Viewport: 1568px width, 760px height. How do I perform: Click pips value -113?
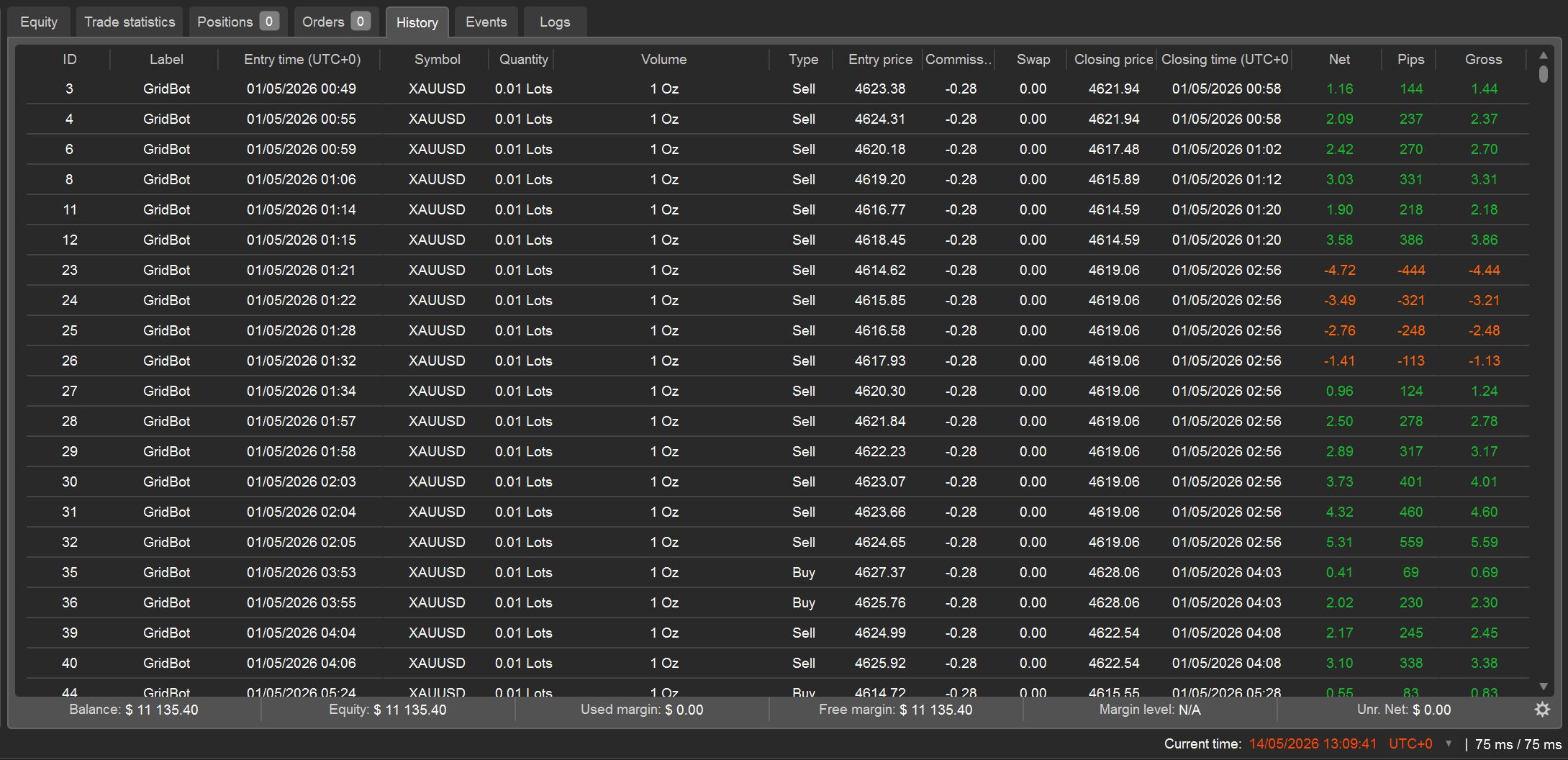tap(1411, 361)
